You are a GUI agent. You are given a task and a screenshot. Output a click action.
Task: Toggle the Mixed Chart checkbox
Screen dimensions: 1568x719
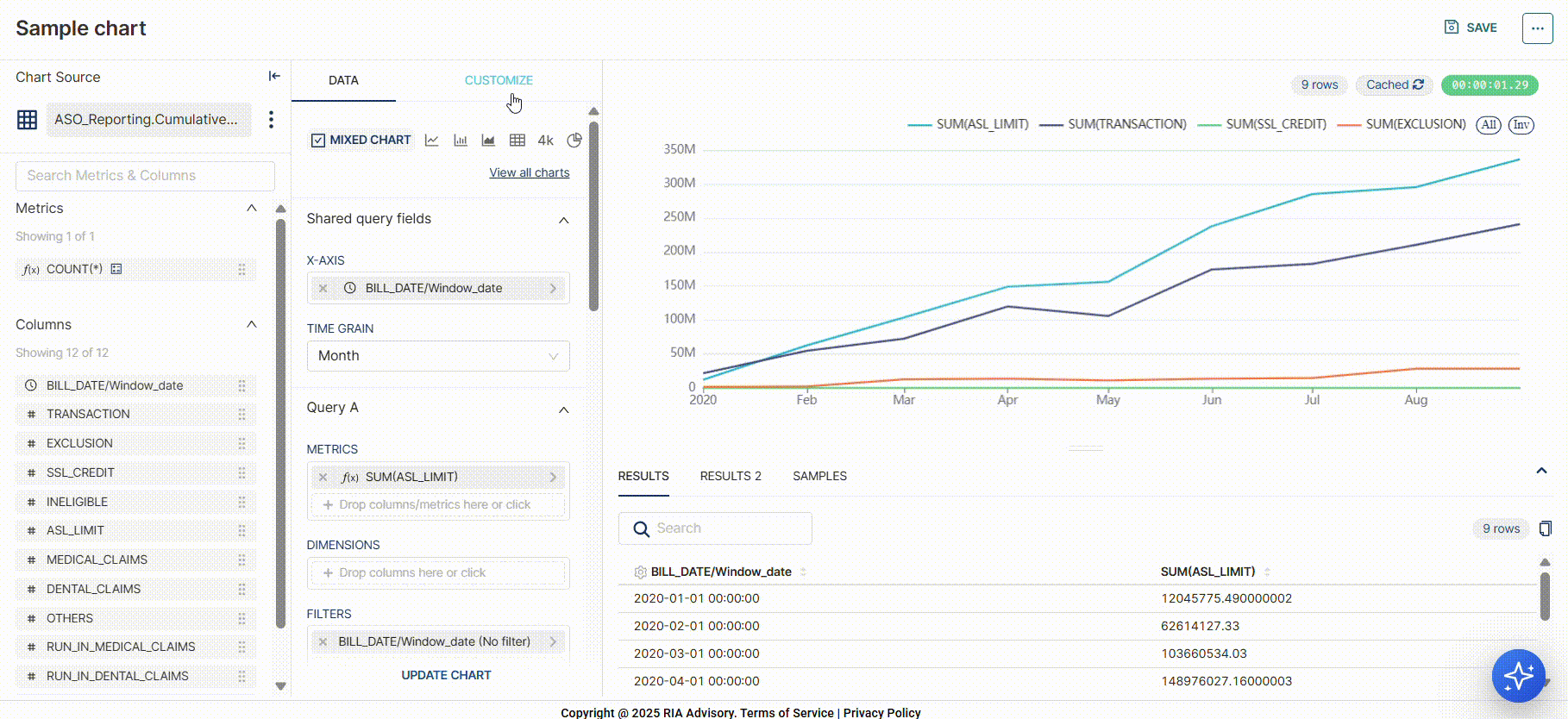pos(318,141)
